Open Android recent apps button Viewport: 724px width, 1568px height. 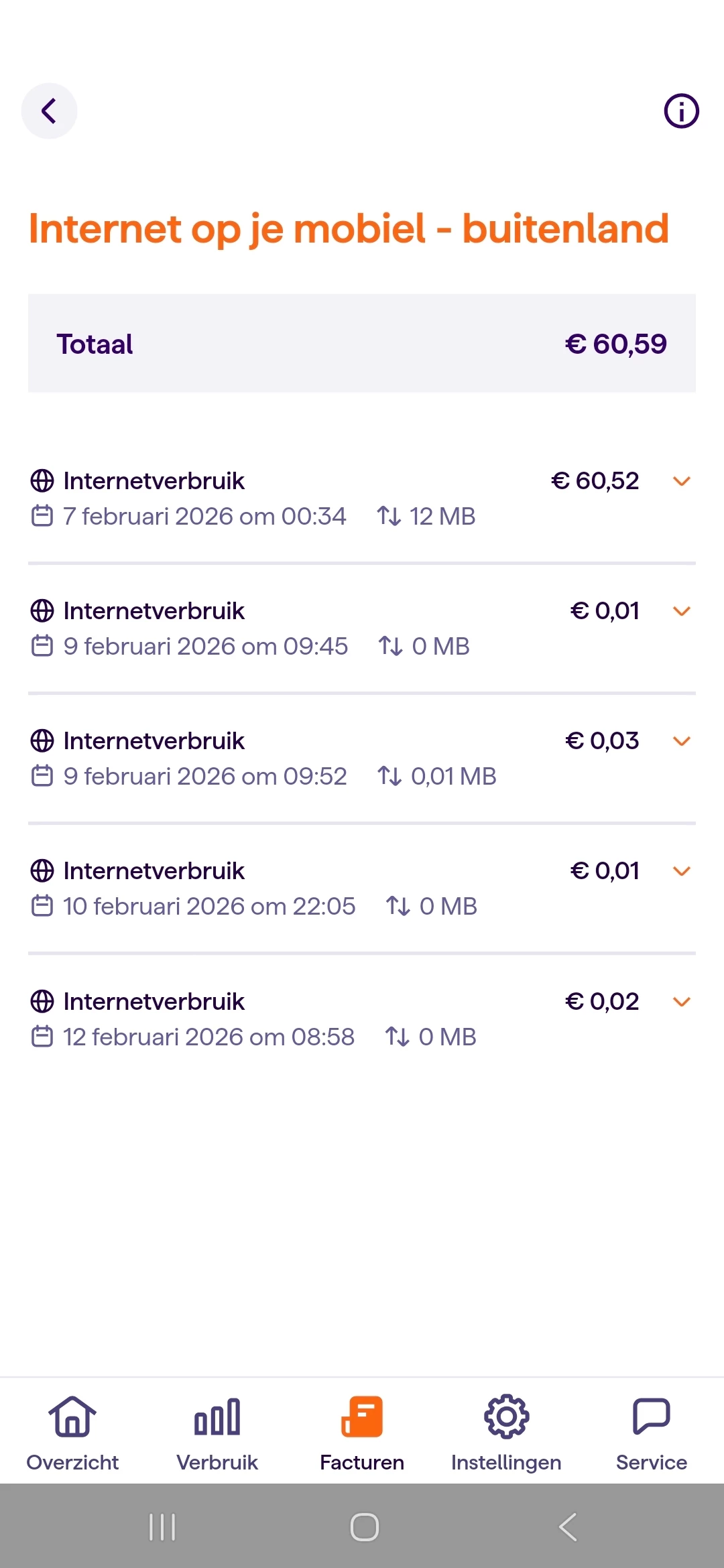(162, 1527)
